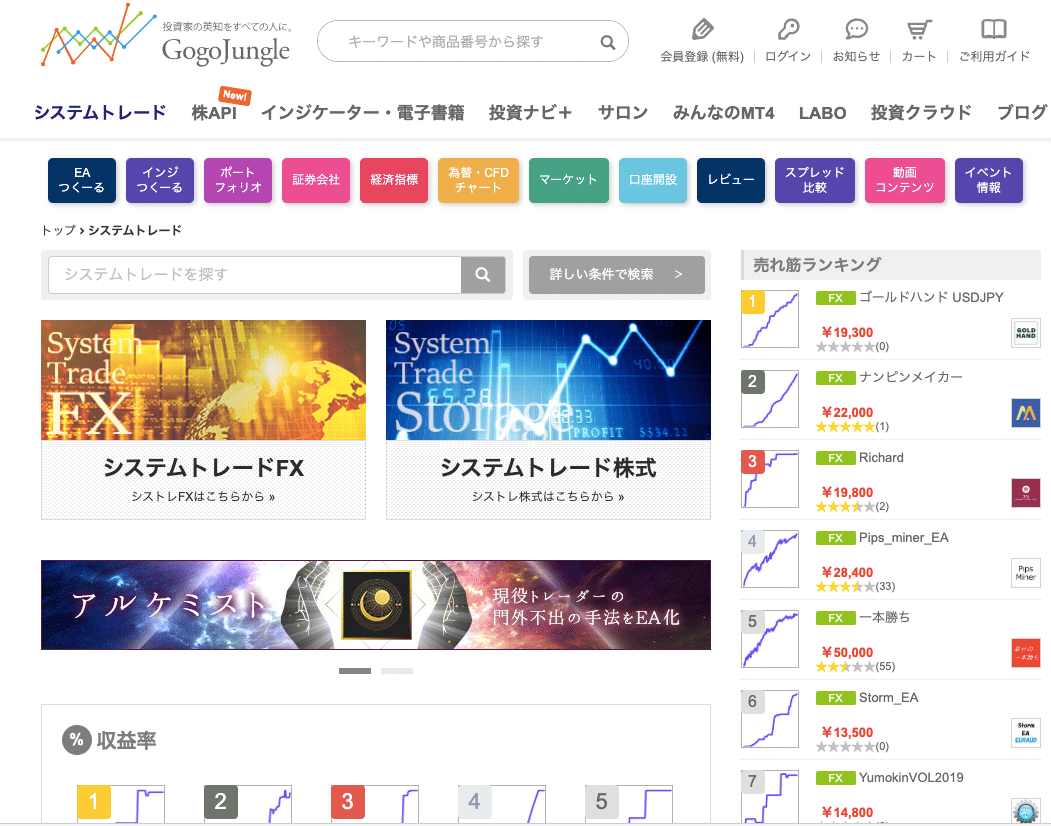Open Pips_miner_EA rank 4 chart thumbnail
Viewport: 1051px width, 826px height.
coord(769,558)
